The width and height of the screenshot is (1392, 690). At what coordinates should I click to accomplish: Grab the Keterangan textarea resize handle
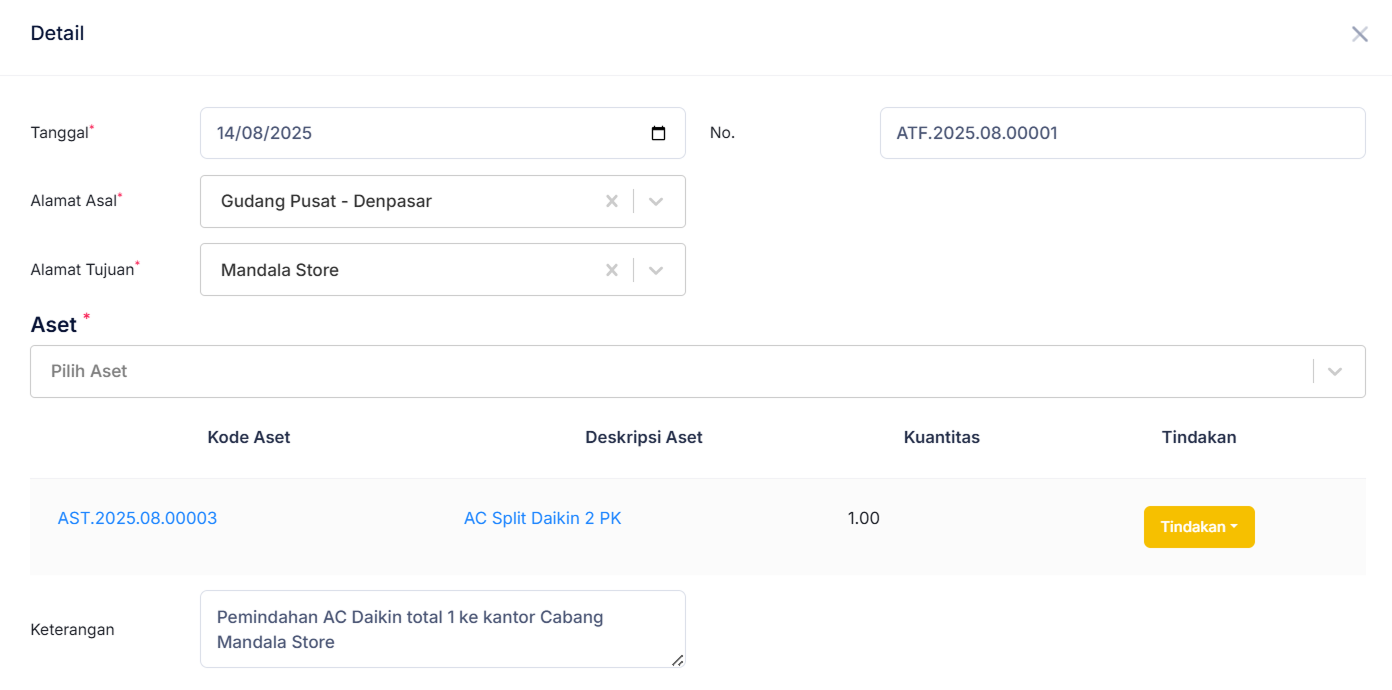point(678,660)
